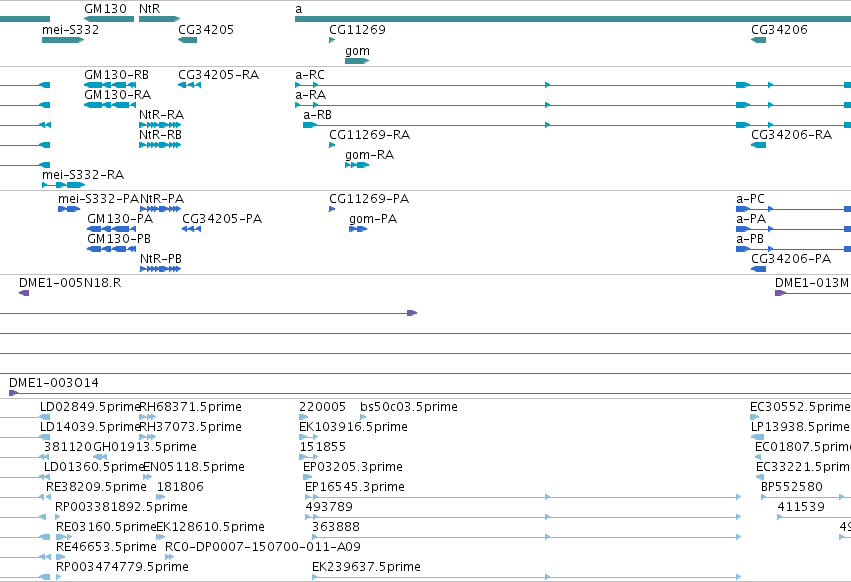Click protein label 'CG34206-PA'

(791, 259)
